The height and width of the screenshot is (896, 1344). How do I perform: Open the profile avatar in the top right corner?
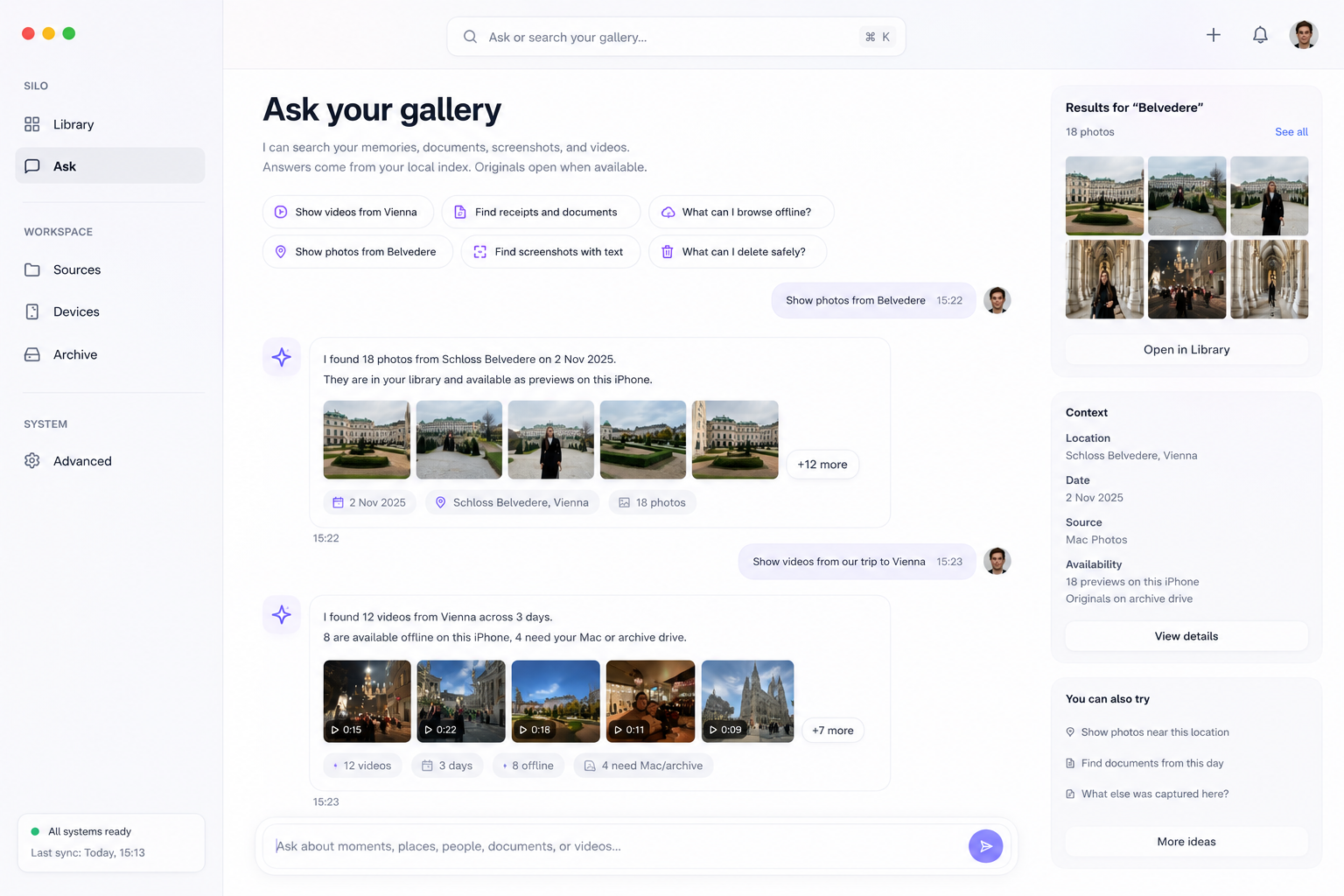(x=1304, y=35)
